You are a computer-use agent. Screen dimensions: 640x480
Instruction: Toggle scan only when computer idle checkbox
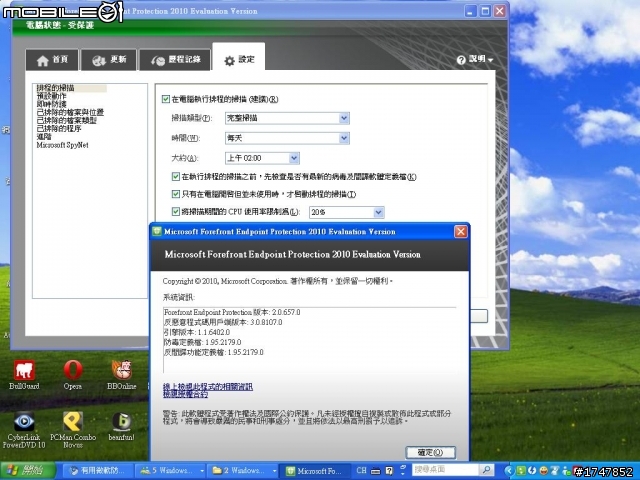pyautogui.click(x=176, y=194)
